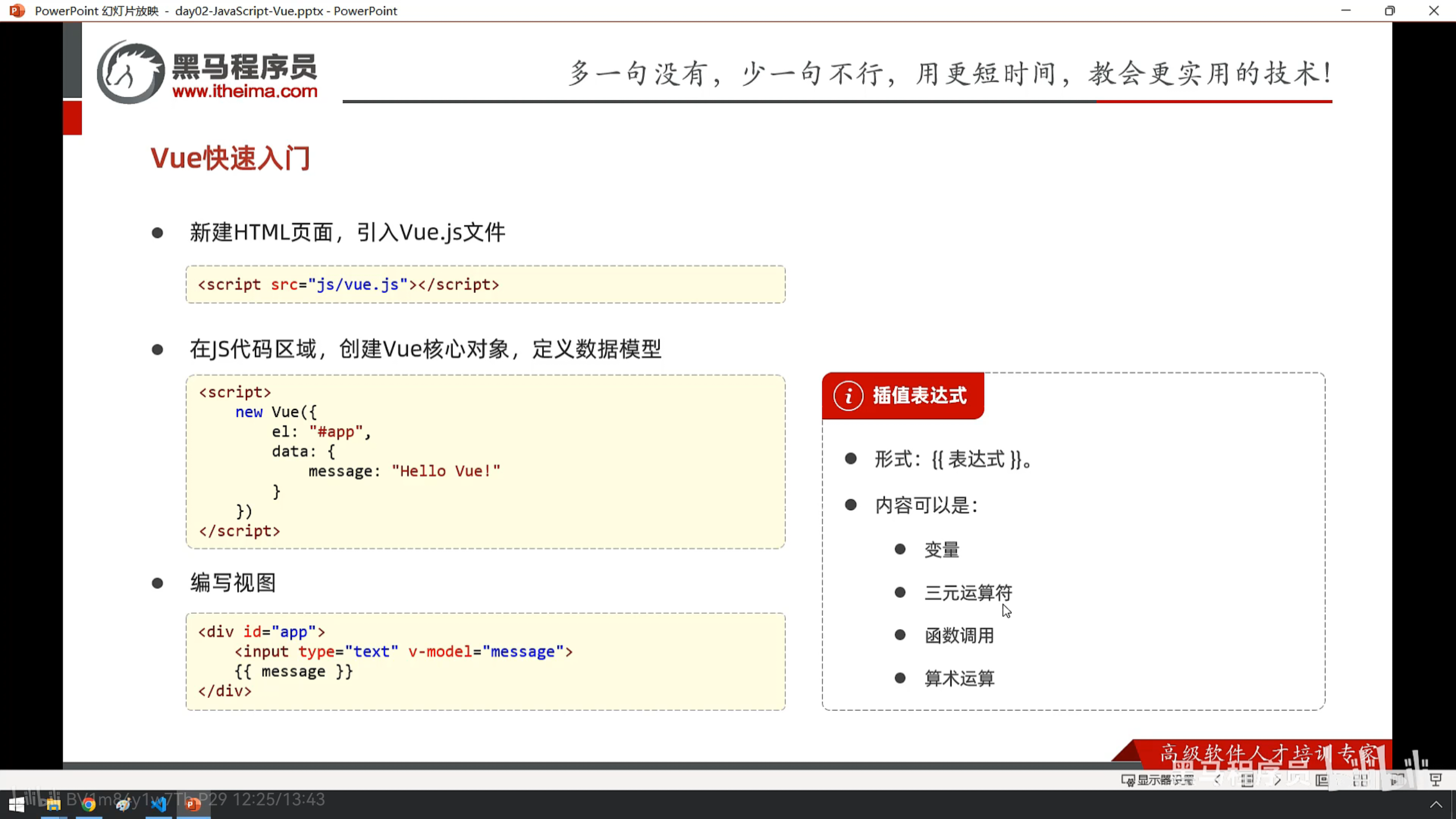Screen dimensions: 1456x819
Task: Switch to Slide Sorter view icon
Action: 1360,780
